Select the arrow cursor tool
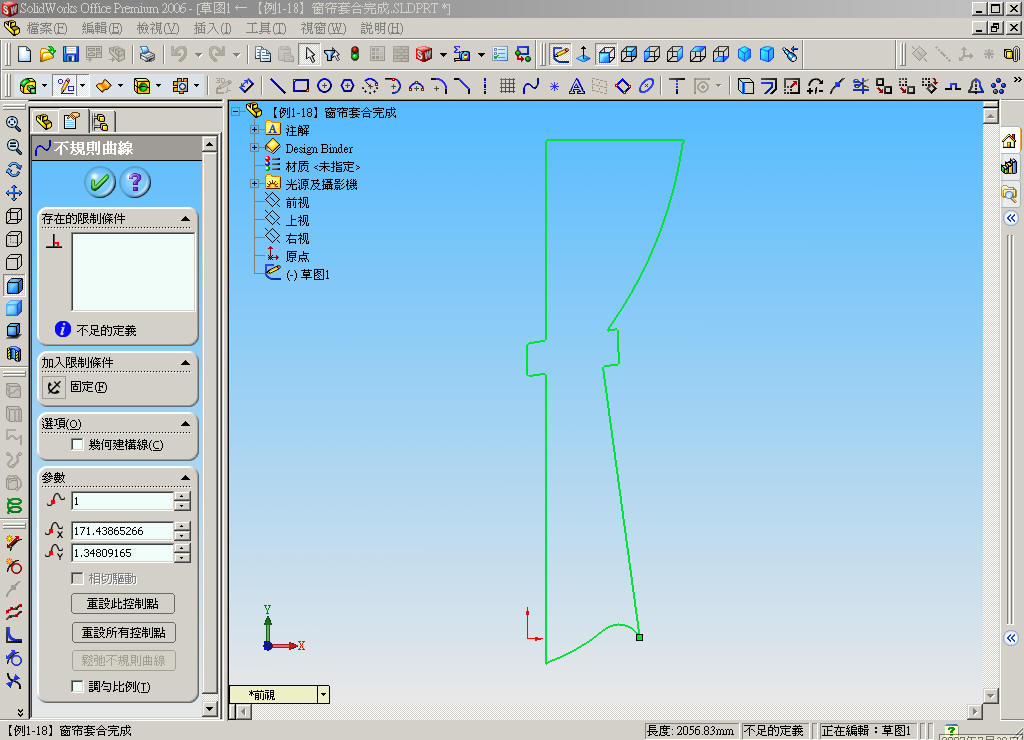 (x=310, y=54)
